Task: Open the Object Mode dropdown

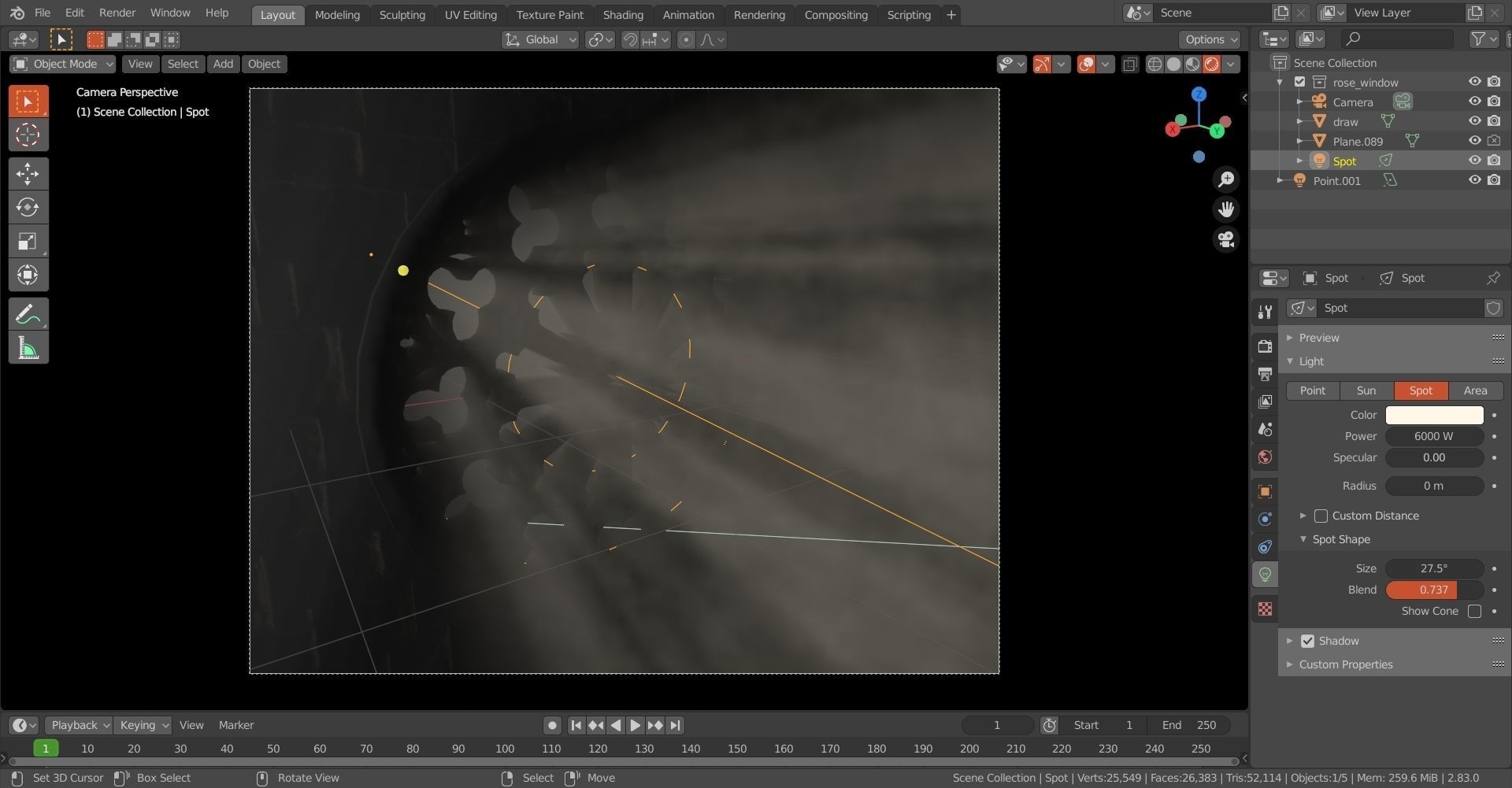Action: (x=64, y=64)
